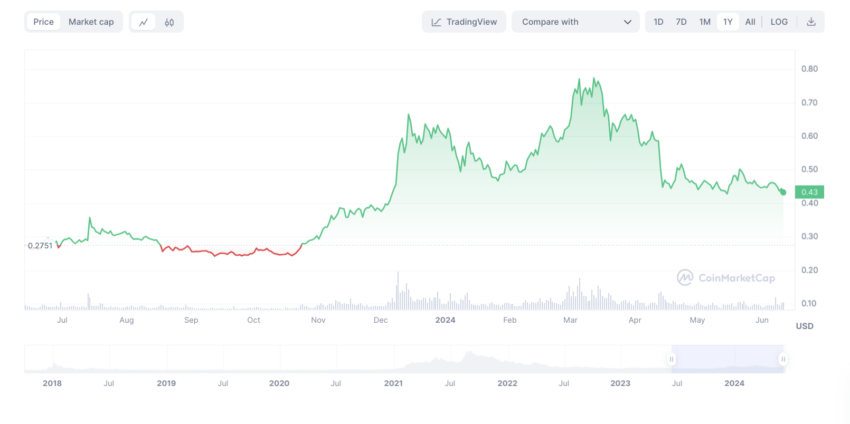Toggle LOG scale on chart

pos(779,22)
